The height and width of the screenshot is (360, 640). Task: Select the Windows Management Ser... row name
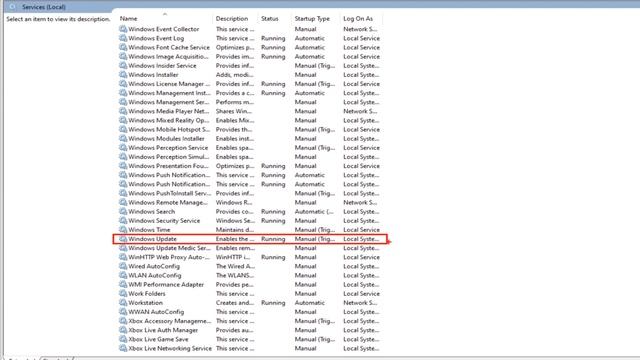pyautogui.click(x=169, y=102)
